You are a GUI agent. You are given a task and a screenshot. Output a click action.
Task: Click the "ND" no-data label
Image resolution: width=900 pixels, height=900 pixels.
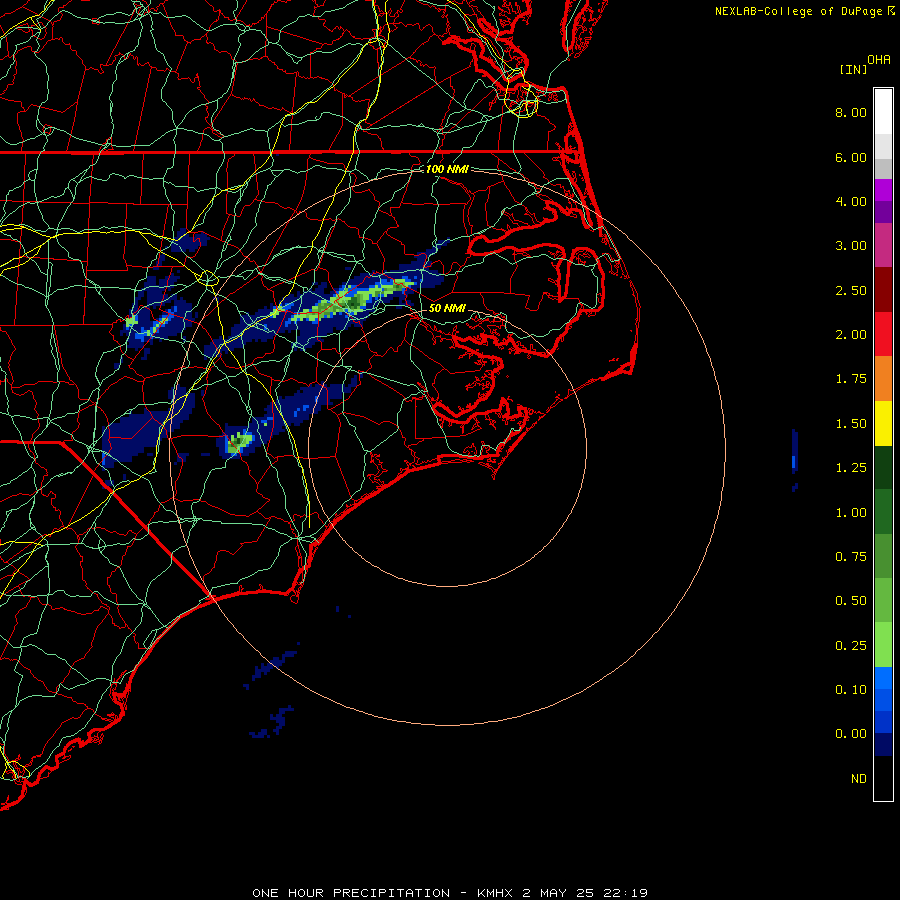[859, 779]
